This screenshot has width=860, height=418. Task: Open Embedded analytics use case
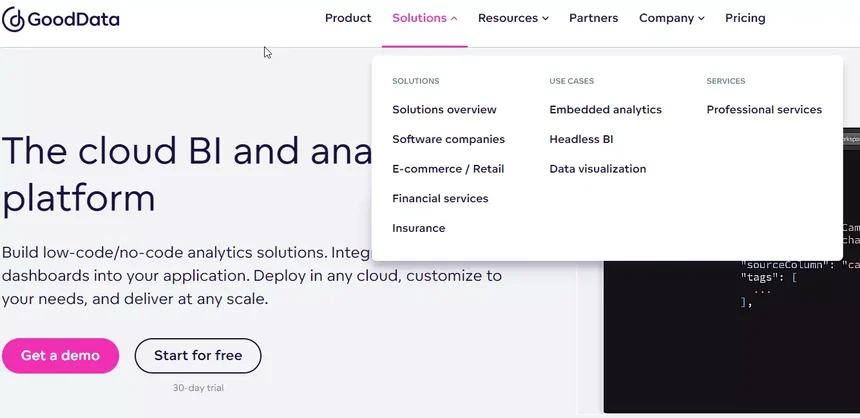[x=606, y=110]
